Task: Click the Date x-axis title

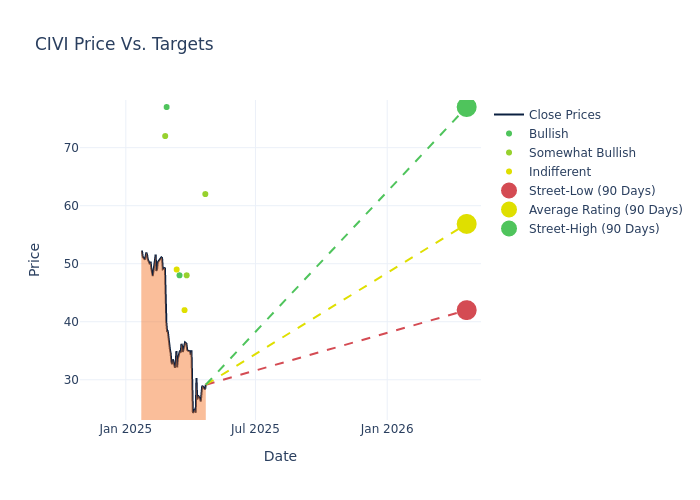Action: pos(280,456)
